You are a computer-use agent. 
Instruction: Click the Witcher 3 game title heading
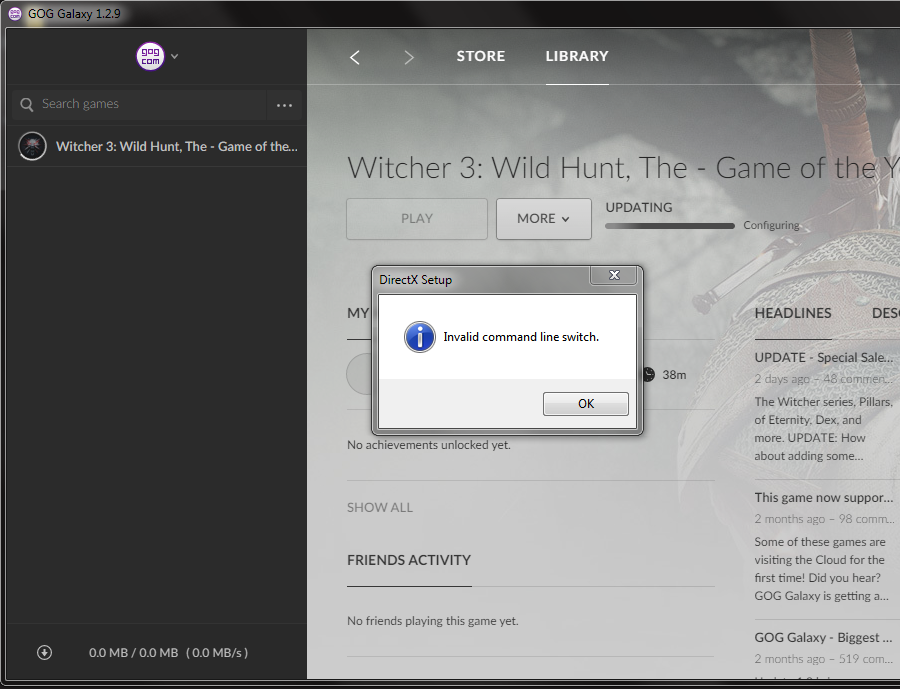pyautogui.click(x=623, y=168)
